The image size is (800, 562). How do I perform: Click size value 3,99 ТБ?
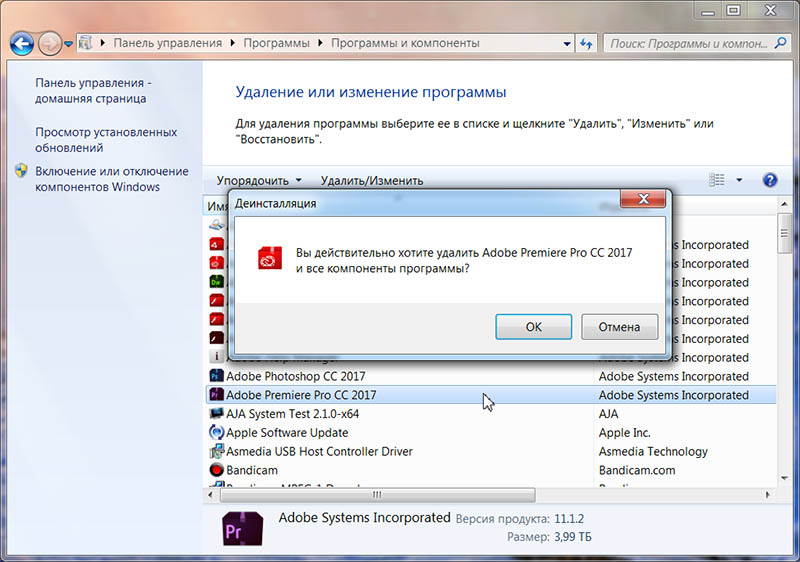pyautogui.click(x=572, y=537)
